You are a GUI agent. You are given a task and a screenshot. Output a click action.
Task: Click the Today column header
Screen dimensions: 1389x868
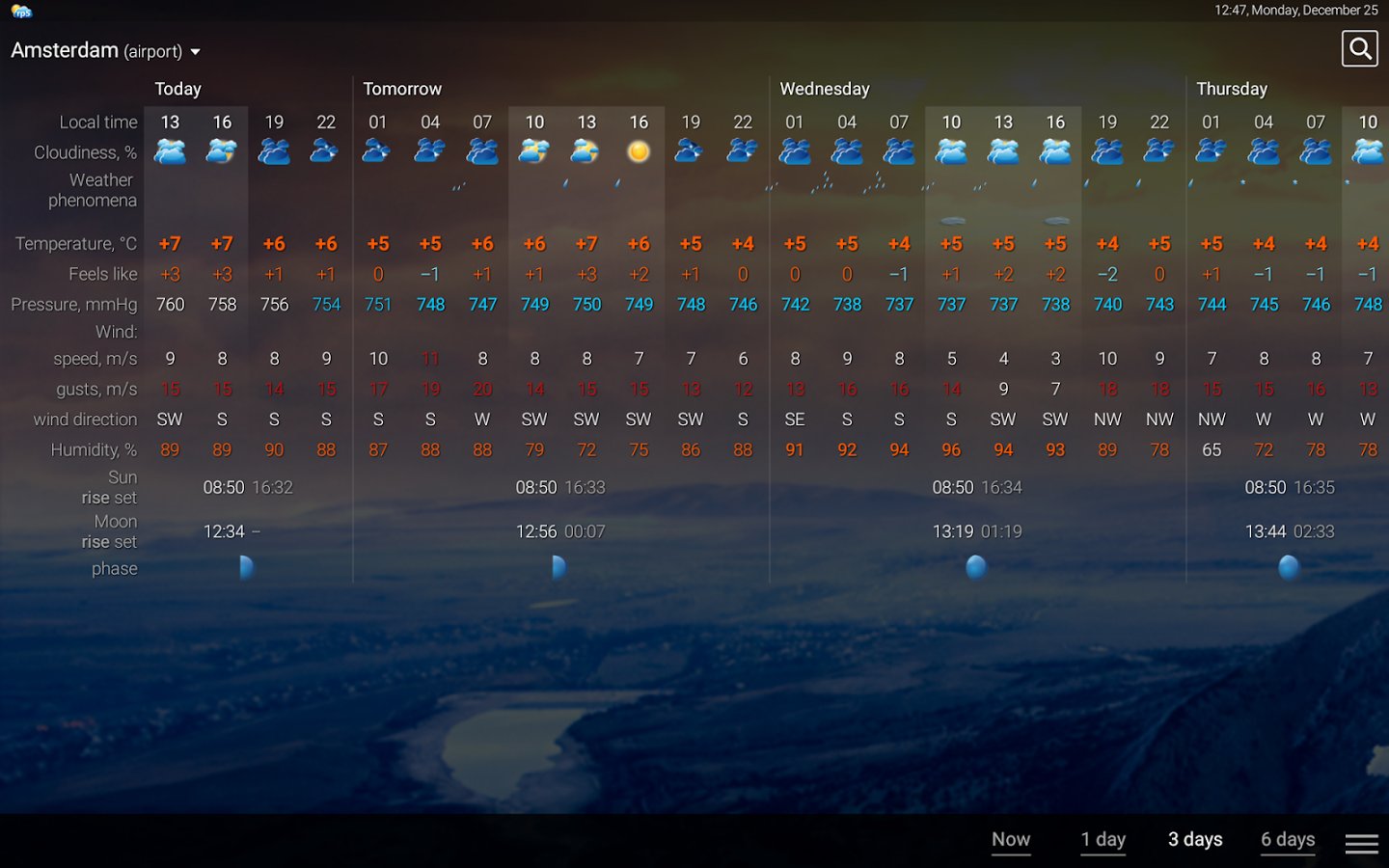click(179, 89)
